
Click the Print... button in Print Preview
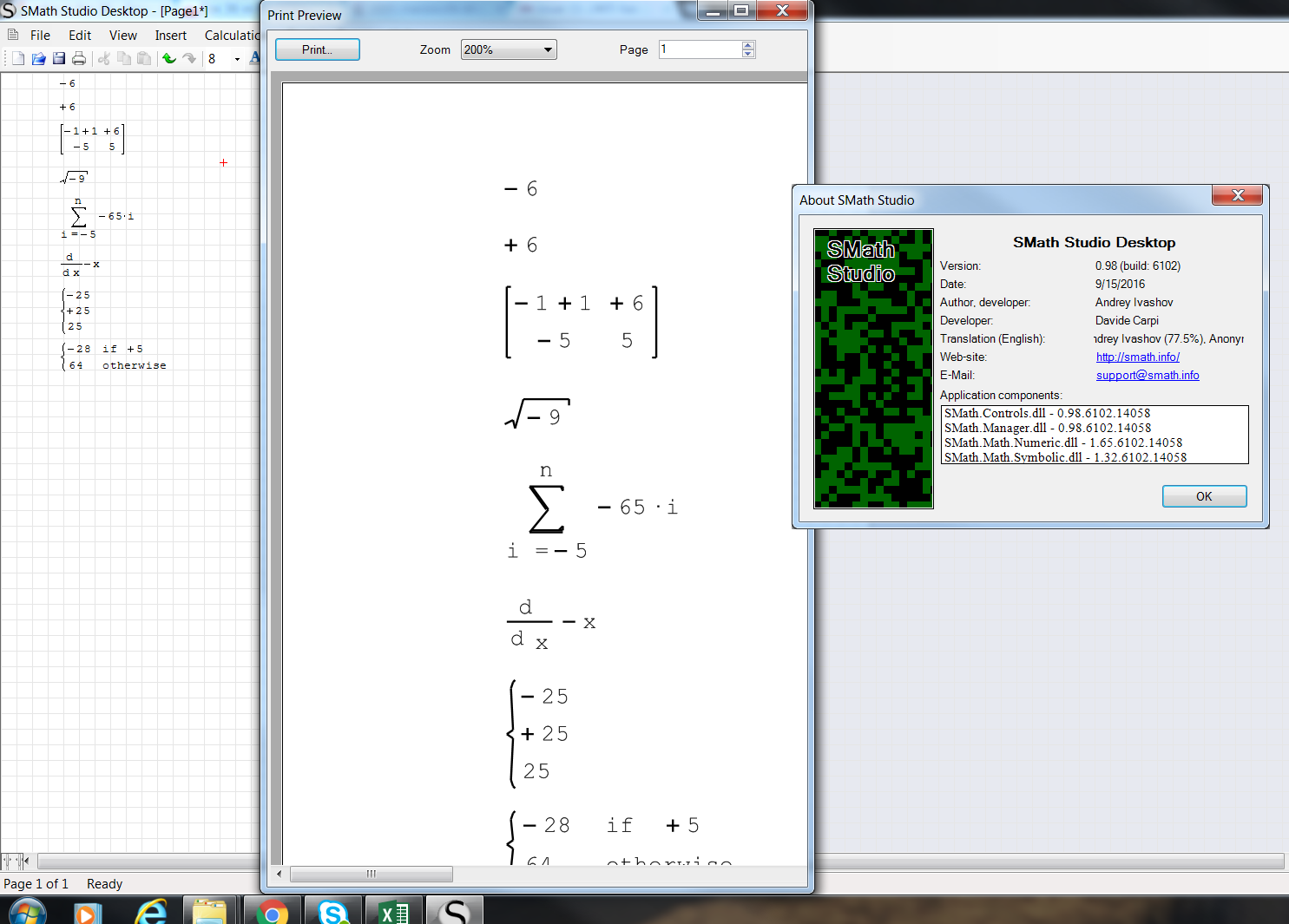pyautogui.click(x=317, y=49)
